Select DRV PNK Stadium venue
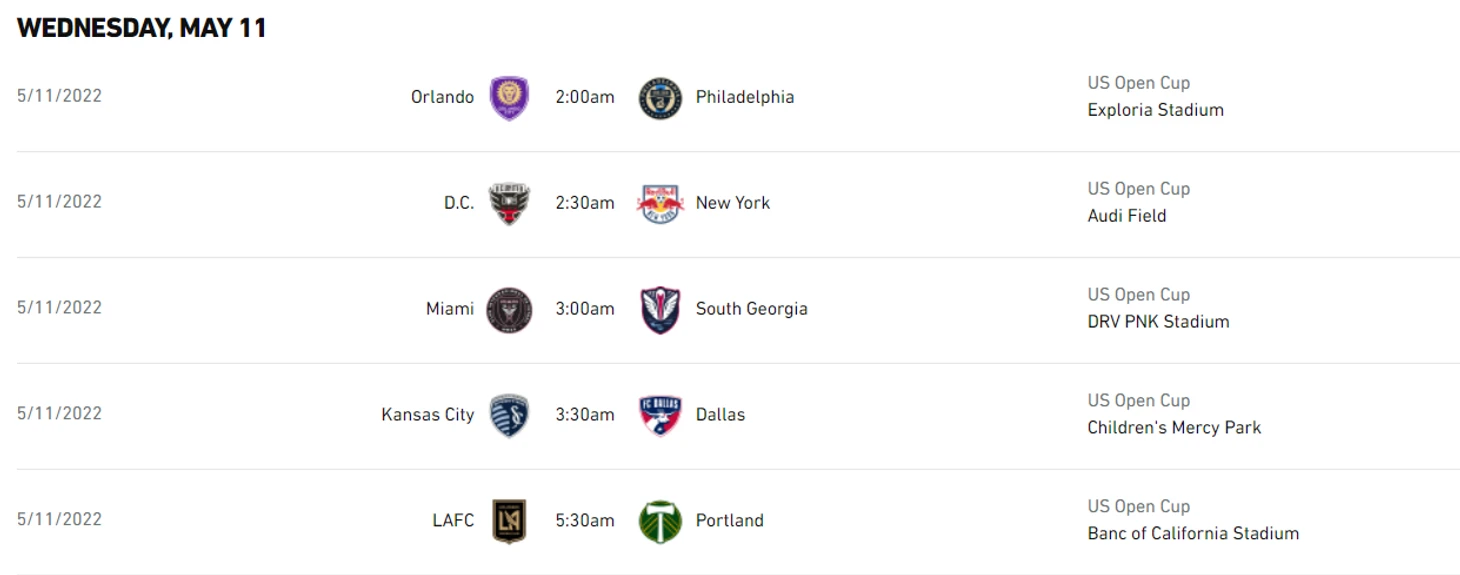1460x575 pixels. pos(1159,322)
